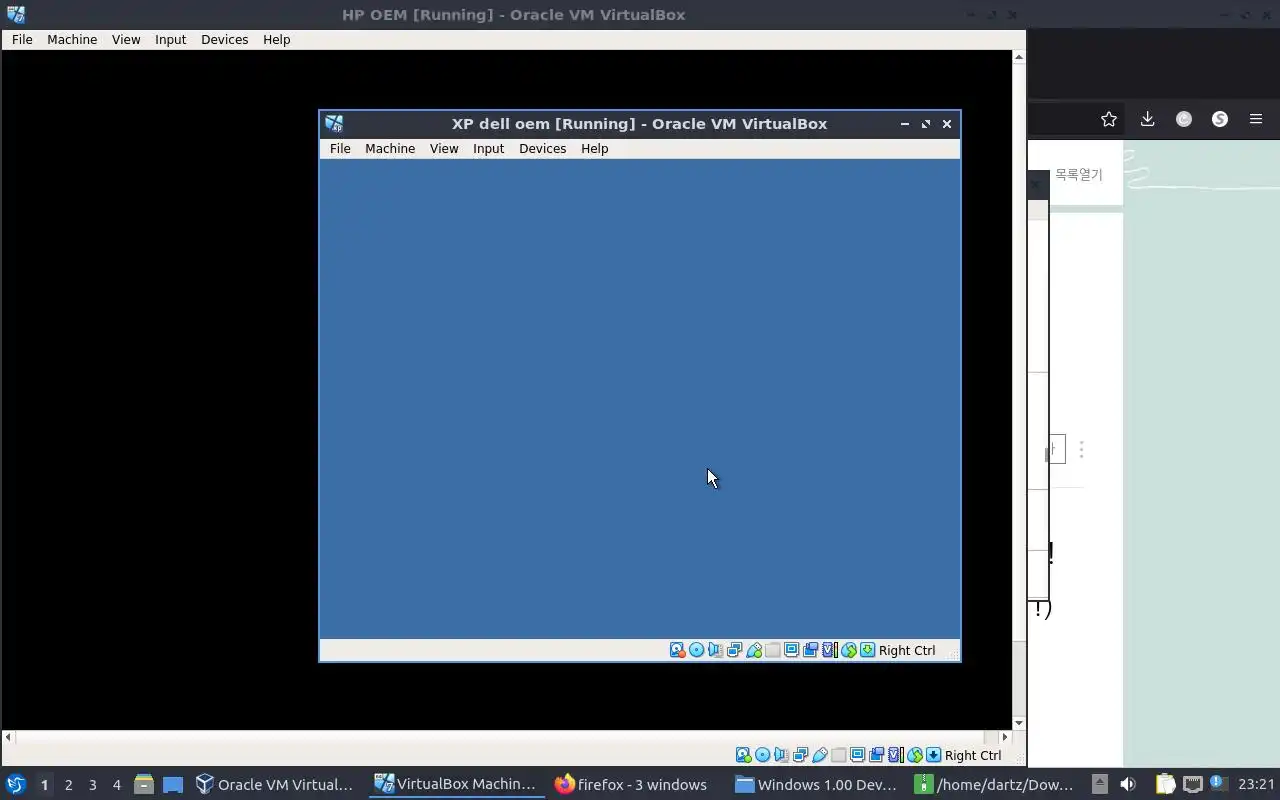1280x800 pixels.
Task: Click network icon in HP OEM status bar
Action: [800, 755]
